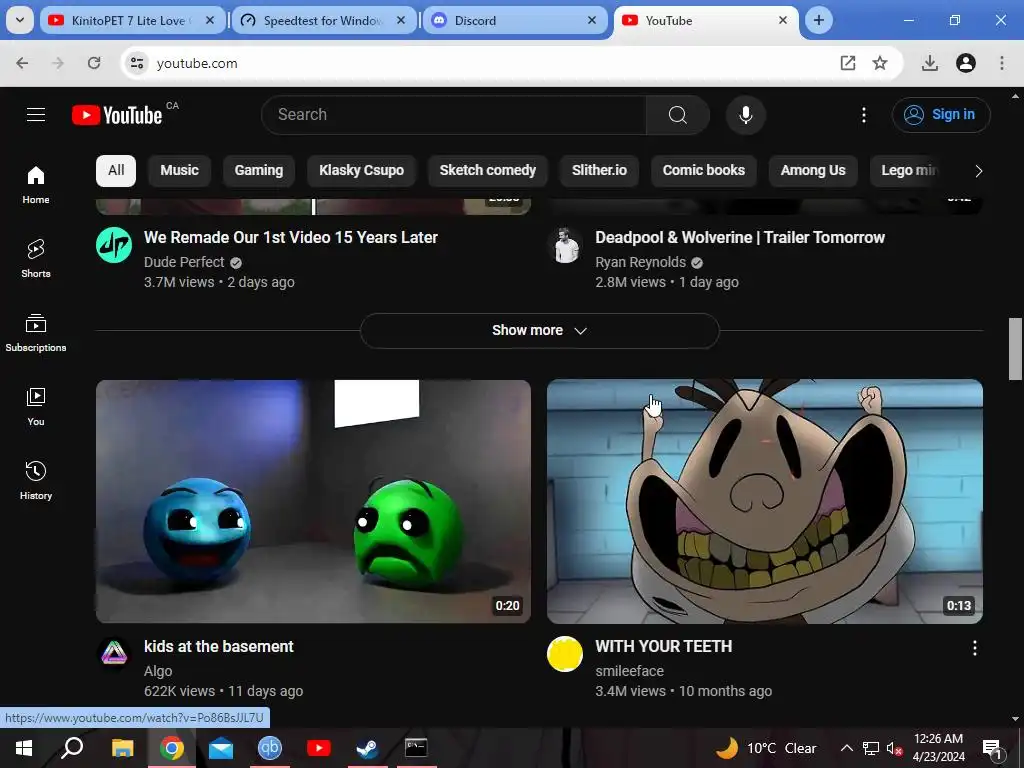Screen dimensions: 1024x768
Task: Open You section in sidebar
Action: [x=36, y=406]
